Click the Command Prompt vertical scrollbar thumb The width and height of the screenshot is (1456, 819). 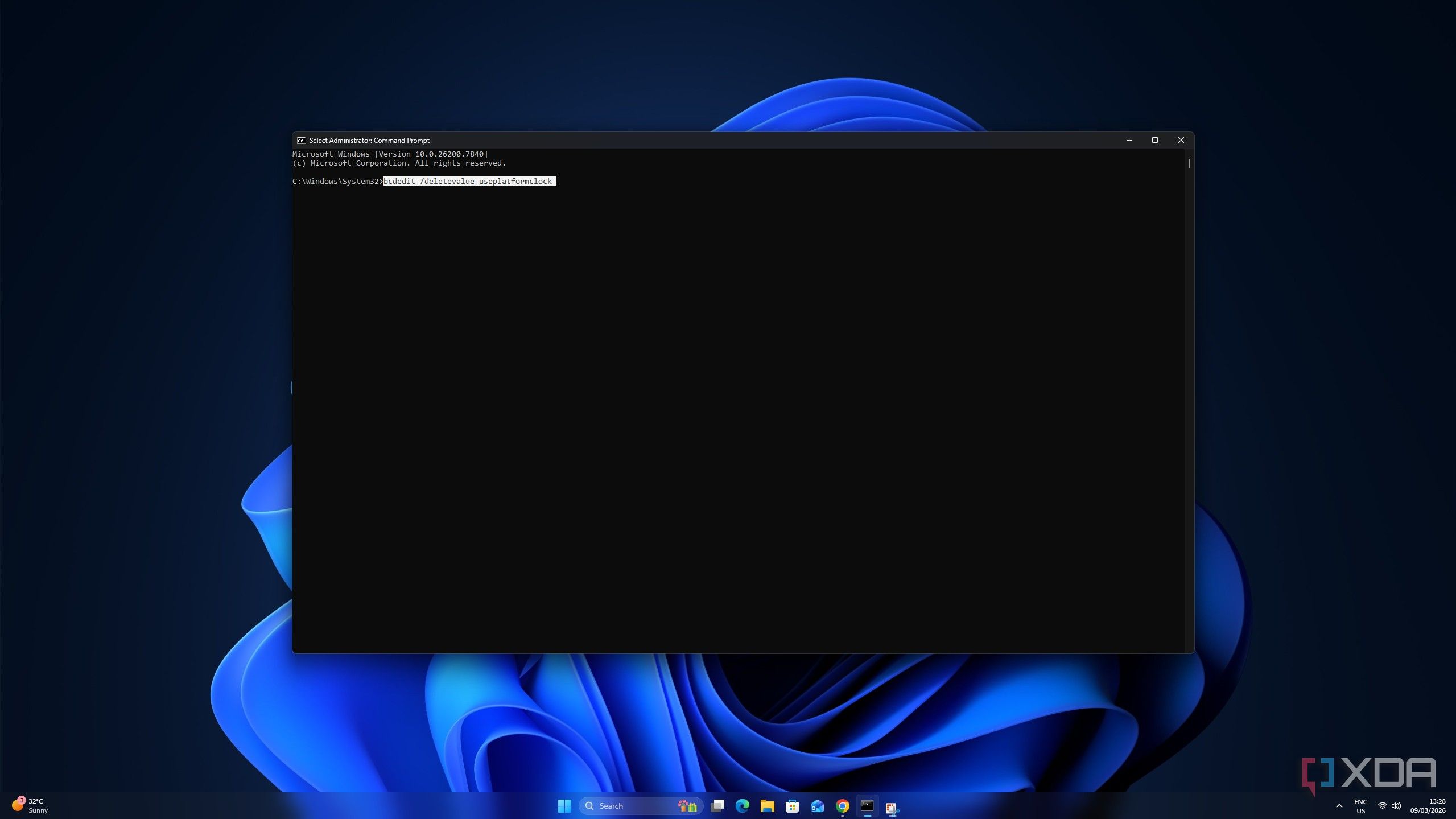(1189, 163)
